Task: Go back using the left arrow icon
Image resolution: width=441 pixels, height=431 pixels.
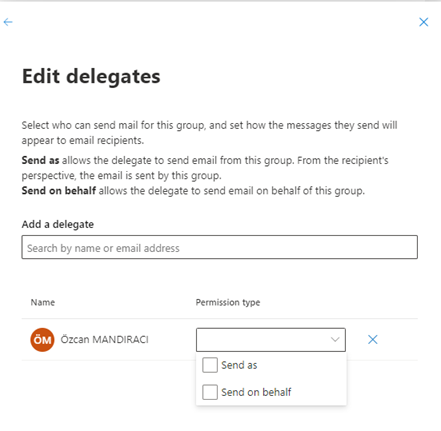Action: [x=8, y=22]
